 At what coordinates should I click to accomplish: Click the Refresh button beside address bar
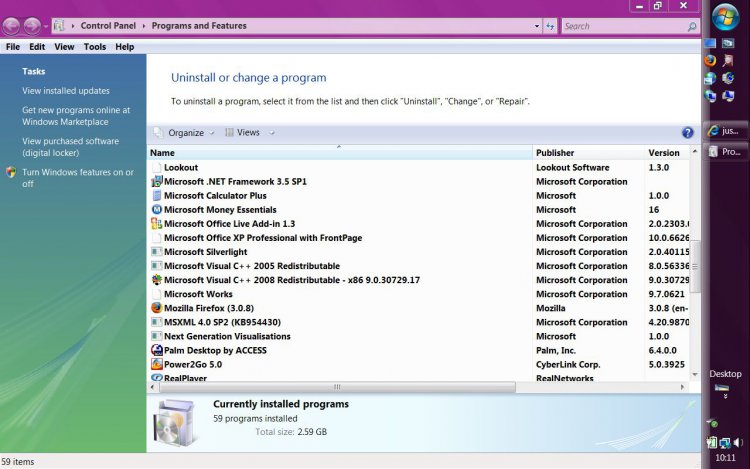(x=550, y=26)
